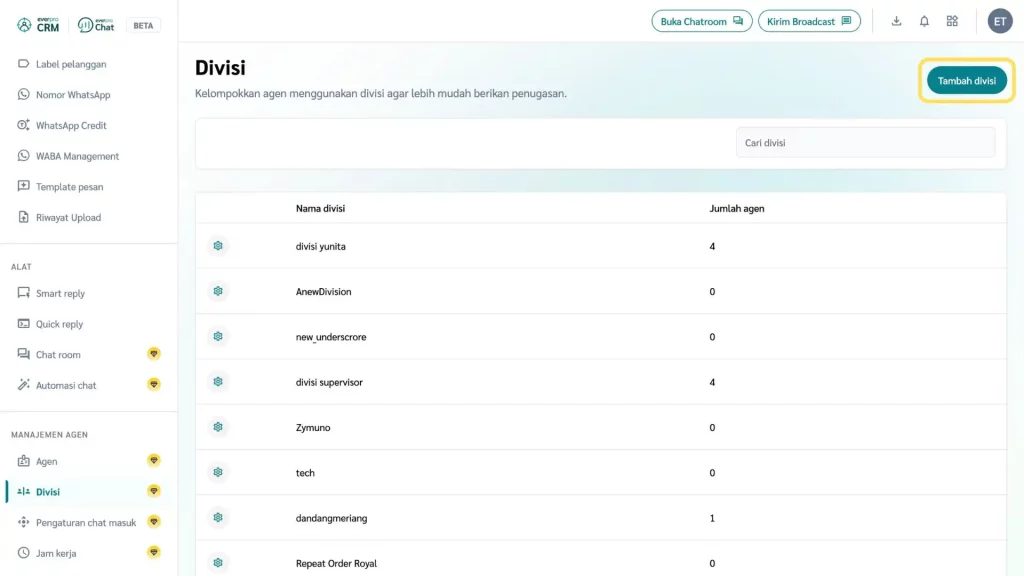Open the apps grid icon

[952, 21]
